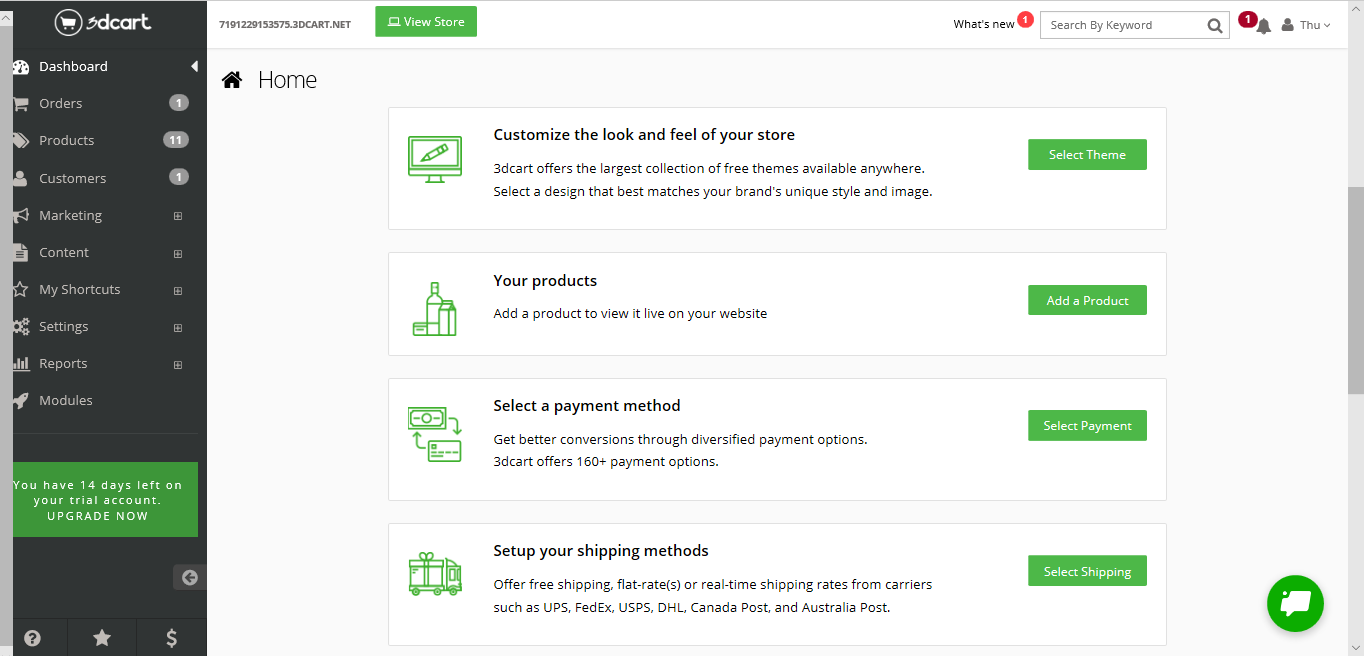
Task: Open the Thu user account dropdown
Action: [x=1307, y=25]
